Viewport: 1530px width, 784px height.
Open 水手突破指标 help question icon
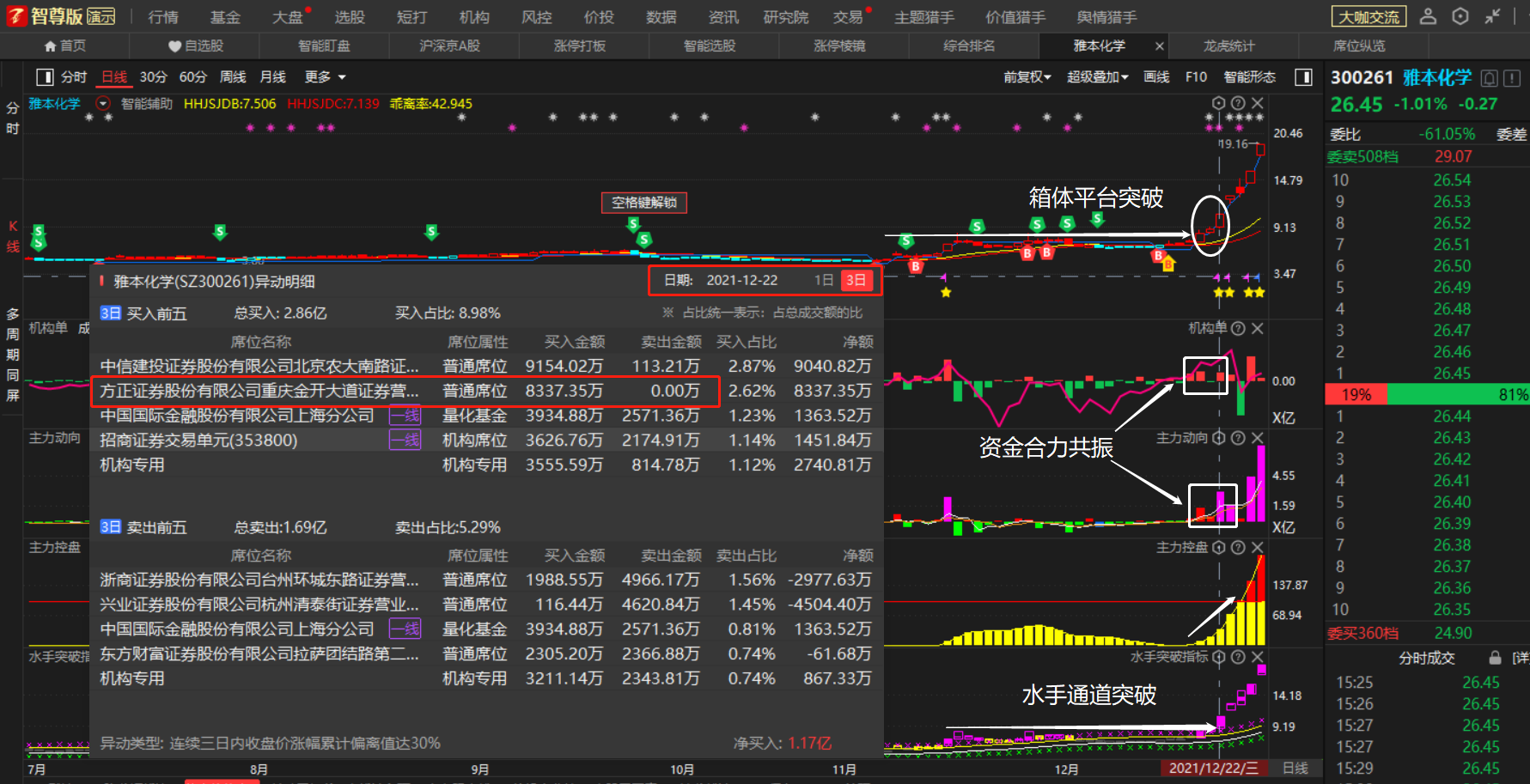[x=1238, y=657]
